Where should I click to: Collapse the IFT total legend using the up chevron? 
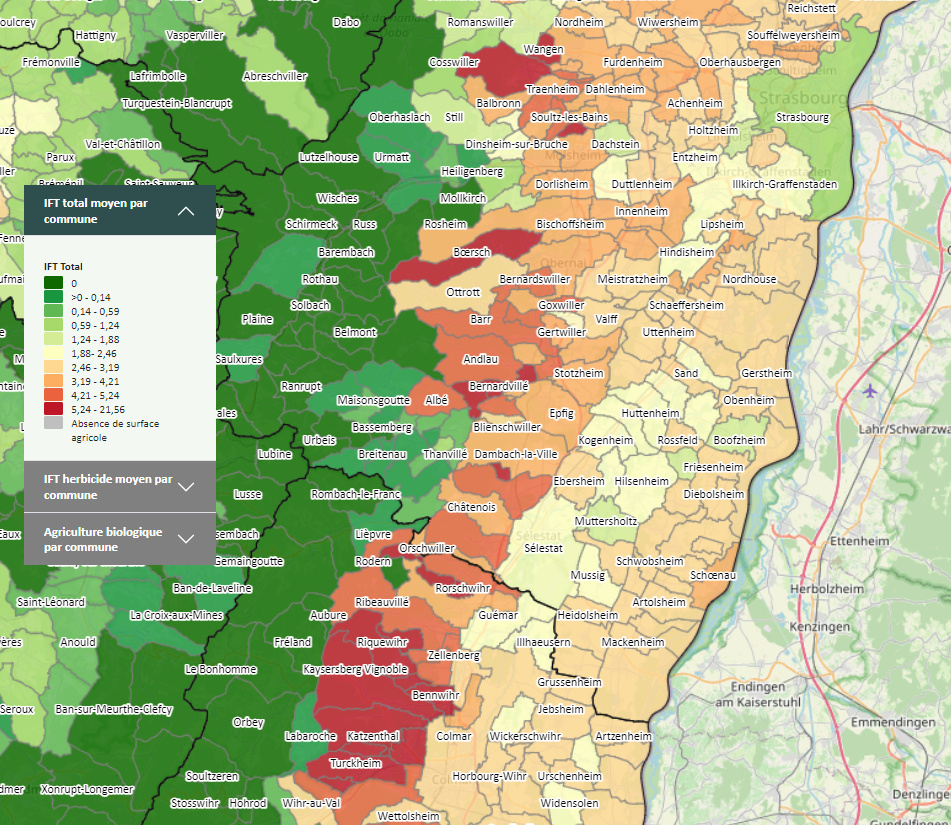pyautogui.click(x=186, y=211)
